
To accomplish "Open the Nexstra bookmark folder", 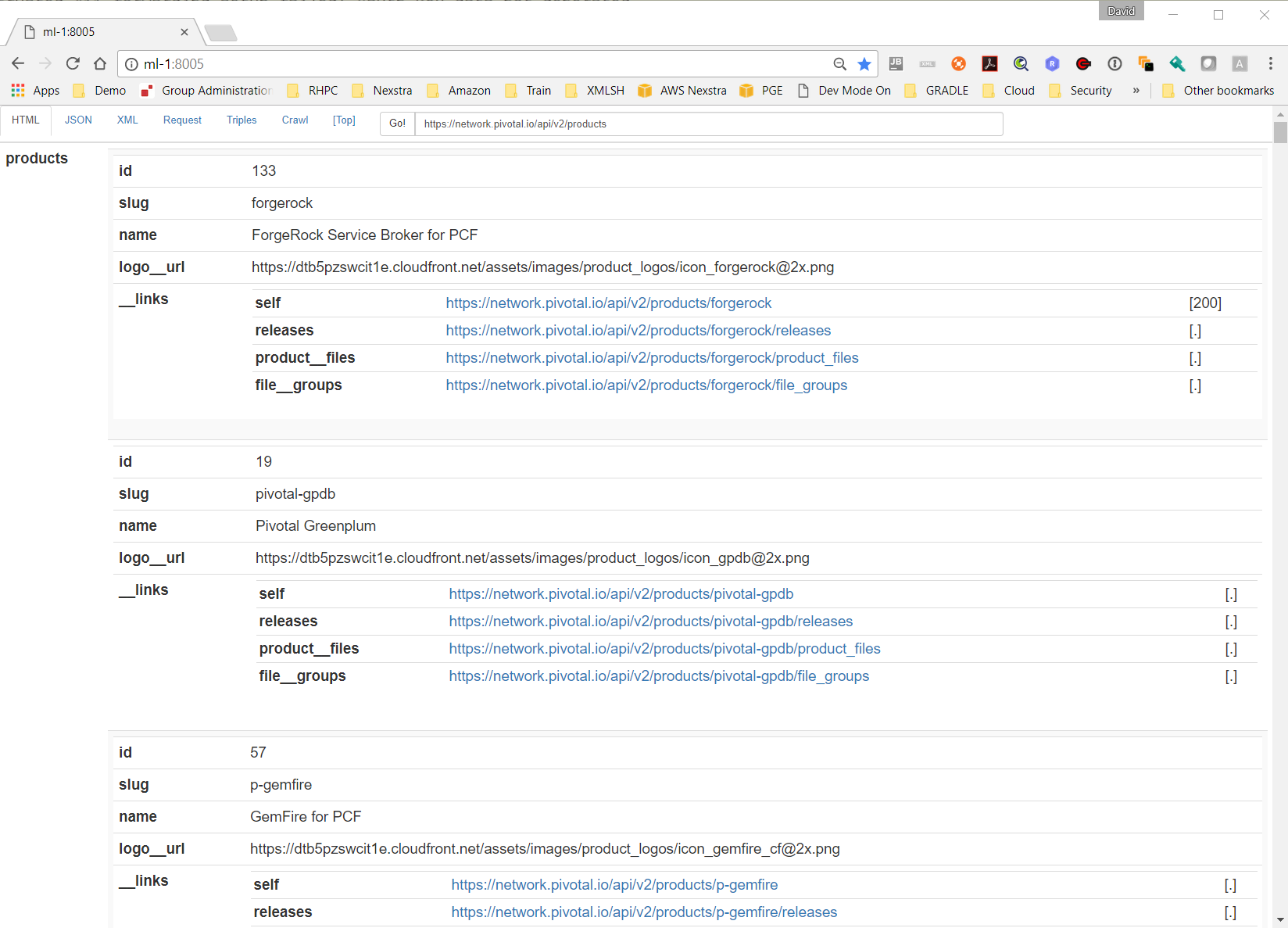I will [382, 91].
